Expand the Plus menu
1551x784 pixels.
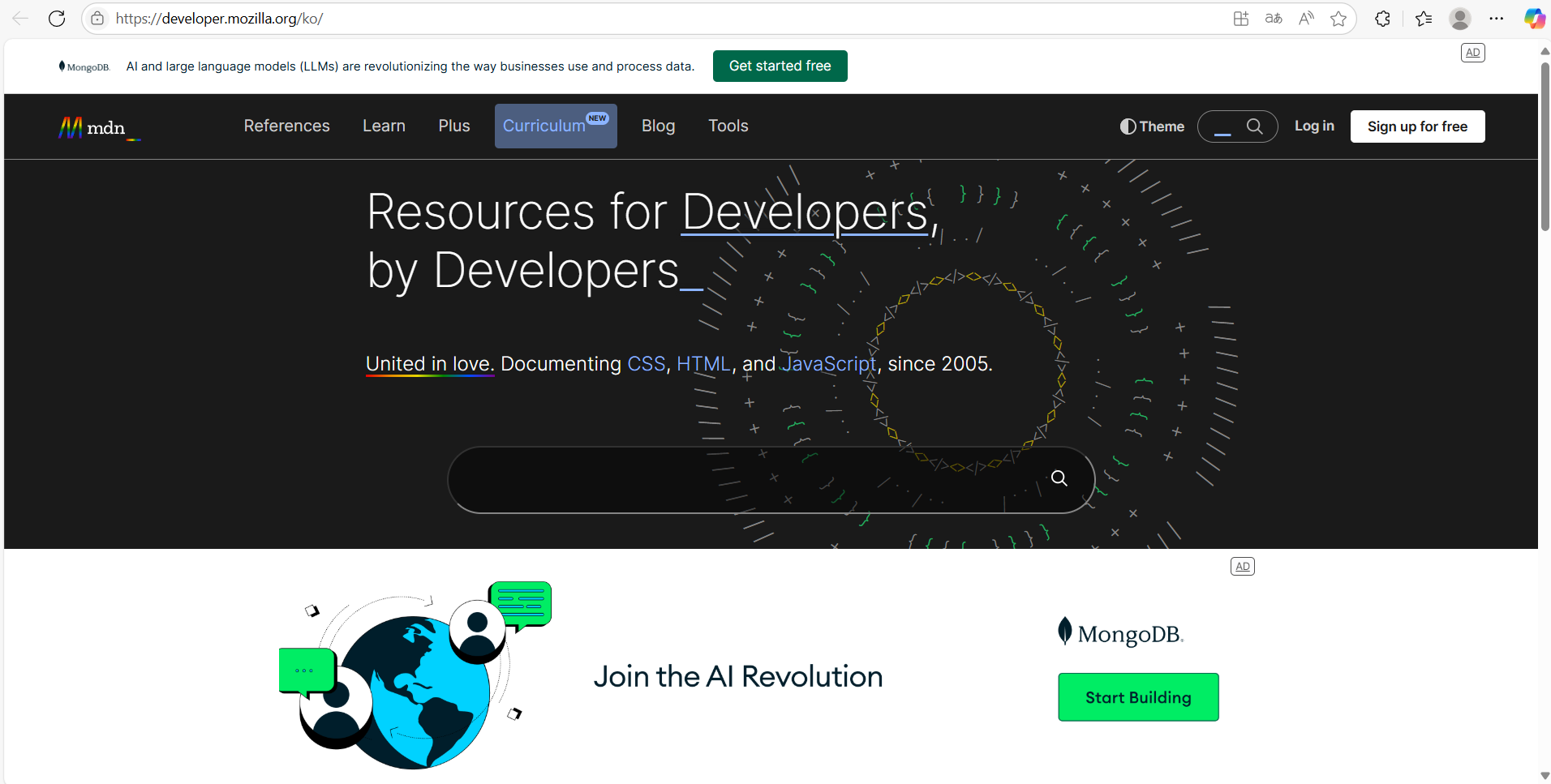coord(453,126)
